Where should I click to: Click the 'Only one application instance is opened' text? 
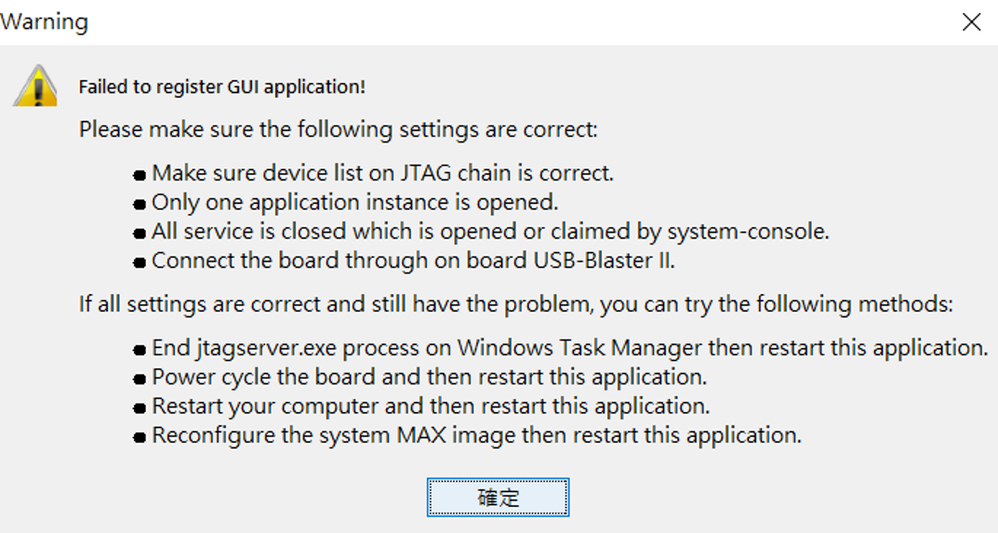[x=354, y=202]
